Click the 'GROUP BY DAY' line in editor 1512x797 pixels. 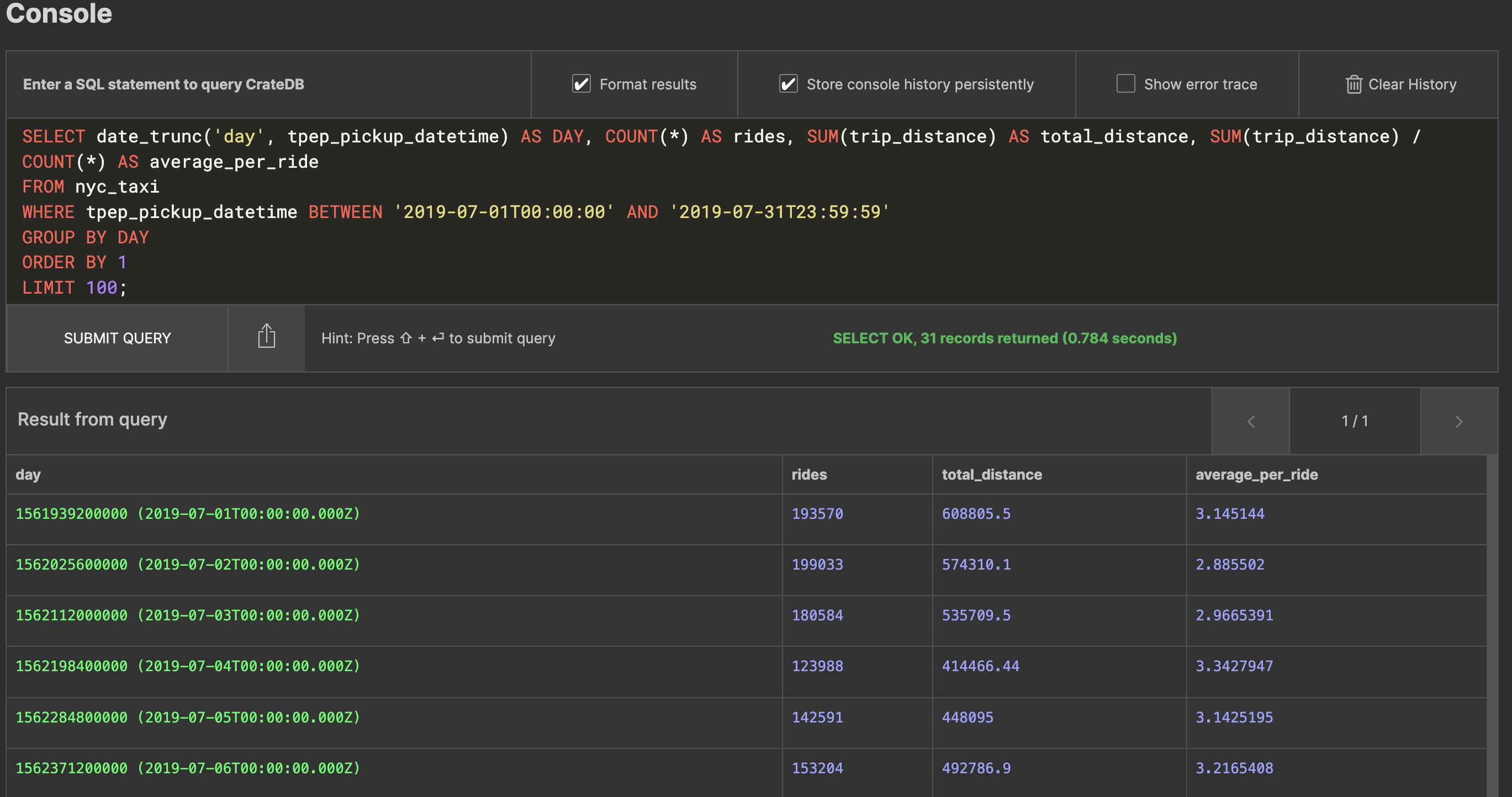tap(86, 237)
